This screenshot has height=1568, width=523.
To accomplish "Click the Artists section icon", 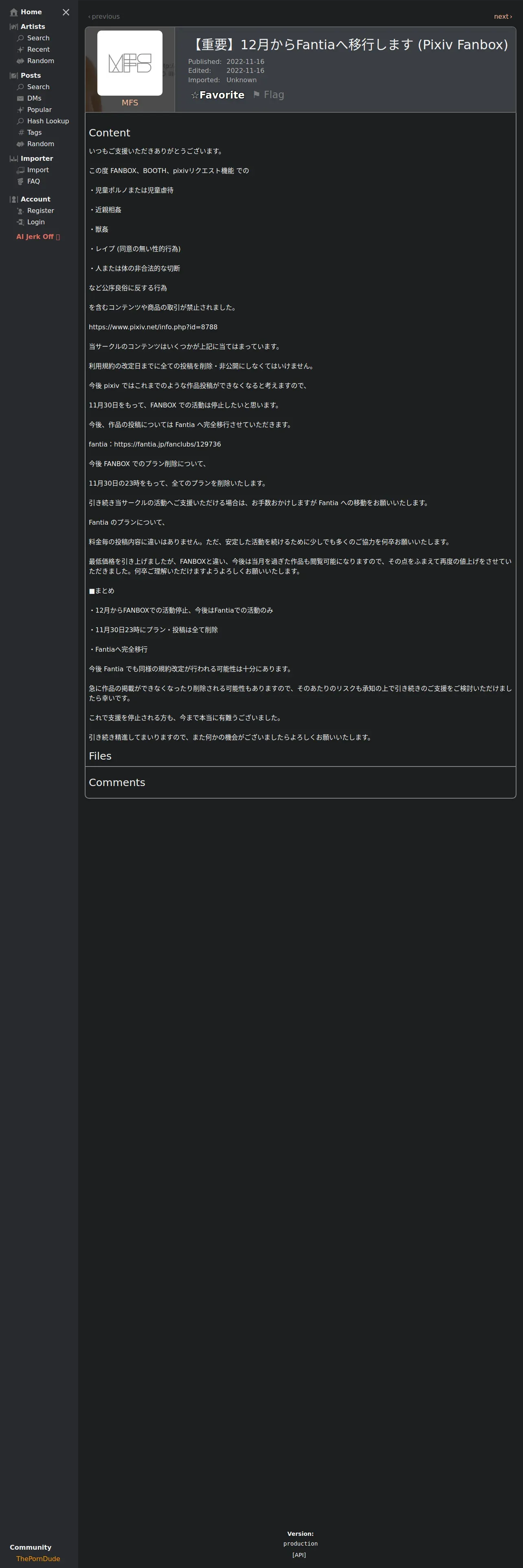I will 13,27.
